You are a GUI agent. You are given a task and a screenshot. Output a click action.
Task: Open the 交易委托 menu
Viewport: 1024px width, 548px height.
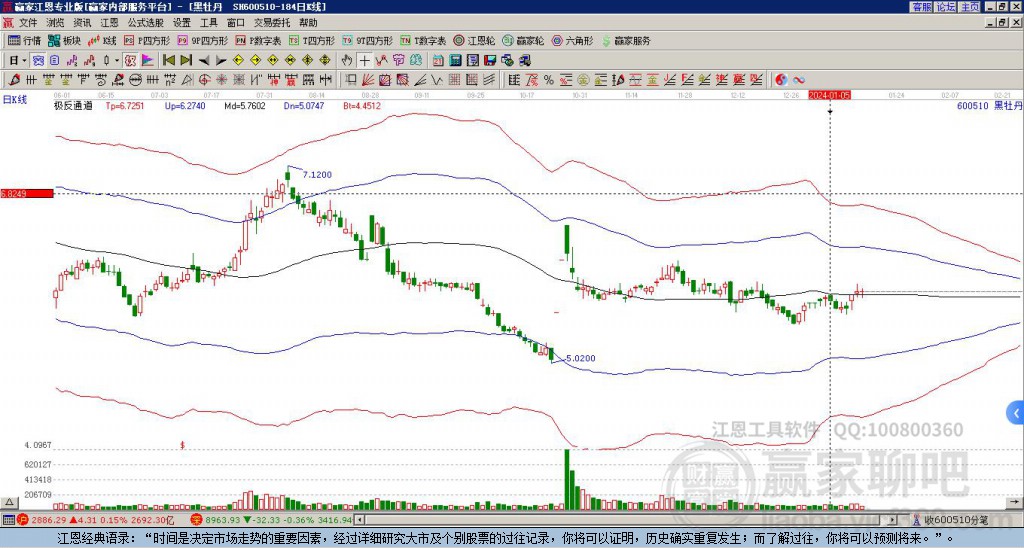pyautogui.click(x=272, y=23)
